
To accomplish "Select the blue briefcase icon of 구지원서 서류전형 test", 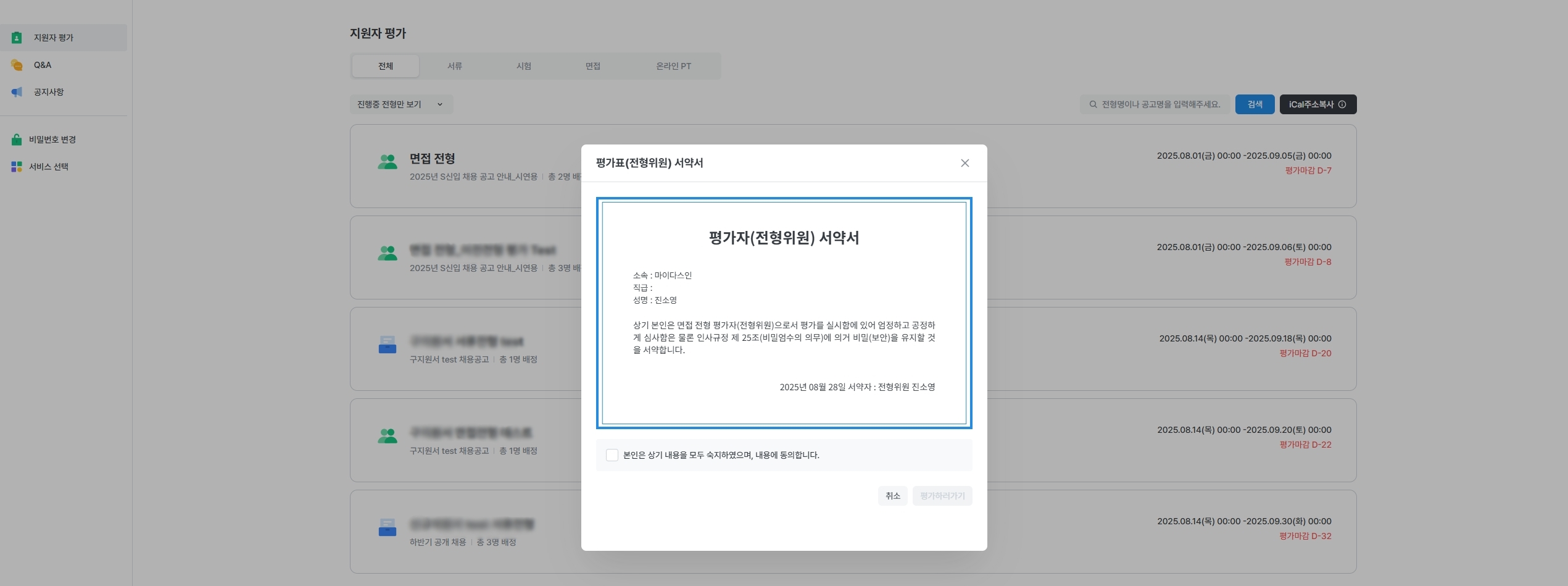I will pos(388,345).
